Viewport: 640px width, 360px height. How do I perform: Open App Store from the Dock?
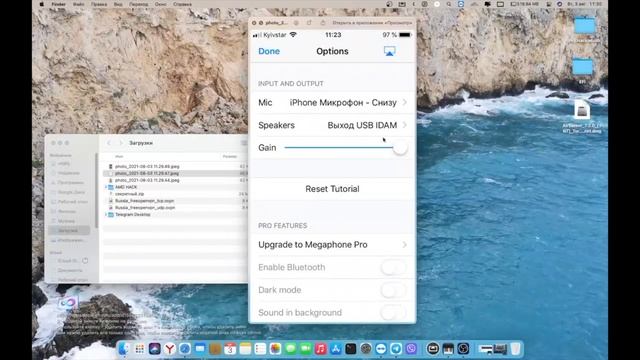(x=336, y=349)
